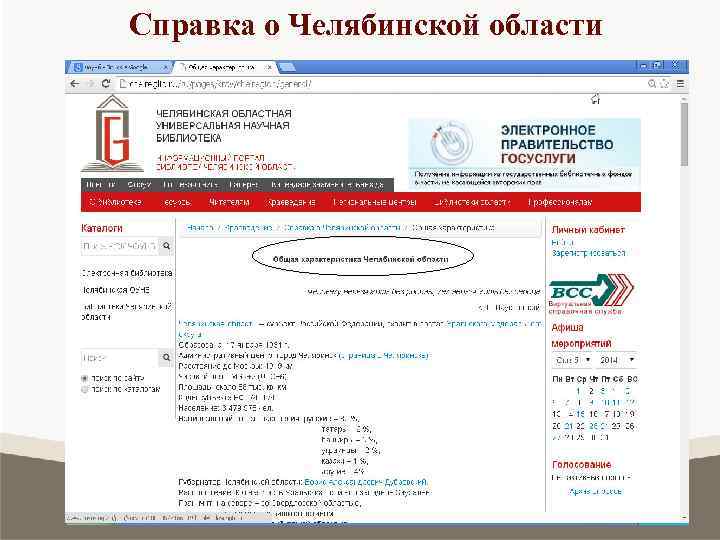The height and width of the screenshot is (540, 720).
Task: Open a new browser tab
Action: [287, 68]
